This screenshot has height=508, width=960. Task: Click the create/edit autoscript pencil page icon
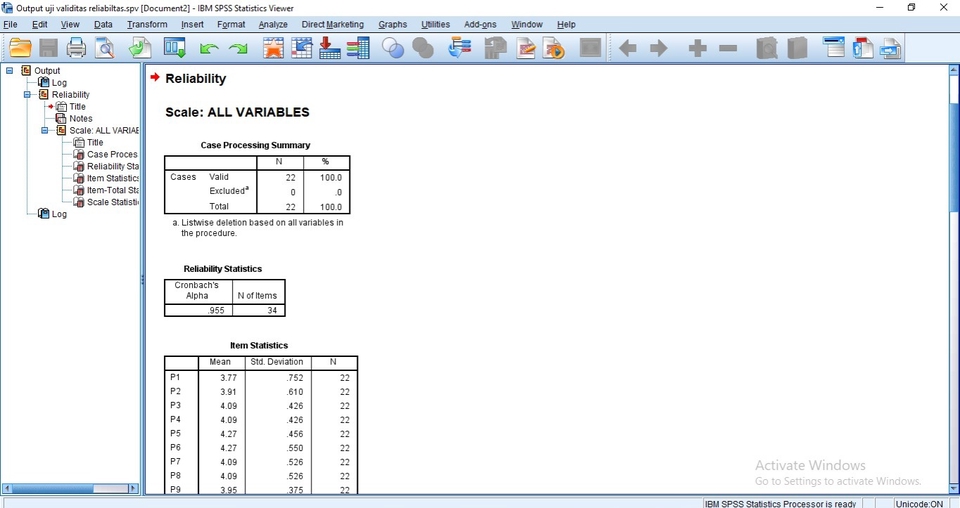coord(526,48)
